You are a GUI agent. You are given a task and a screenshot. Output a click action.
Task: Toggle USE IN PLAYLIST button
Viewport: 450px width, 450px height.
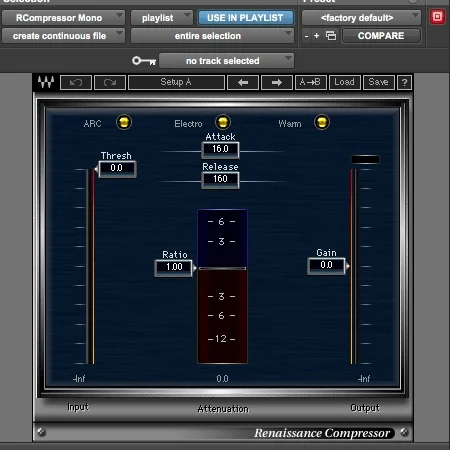pyautogui.click(x=246, y=18)
